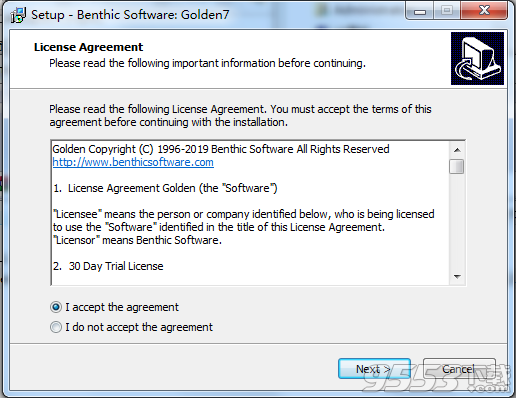The width and height of the screenshot is (516, 398).
Task: Click the "Setup - Benthic Software: Golden7" title bar
Action: (x=130, y=15)
